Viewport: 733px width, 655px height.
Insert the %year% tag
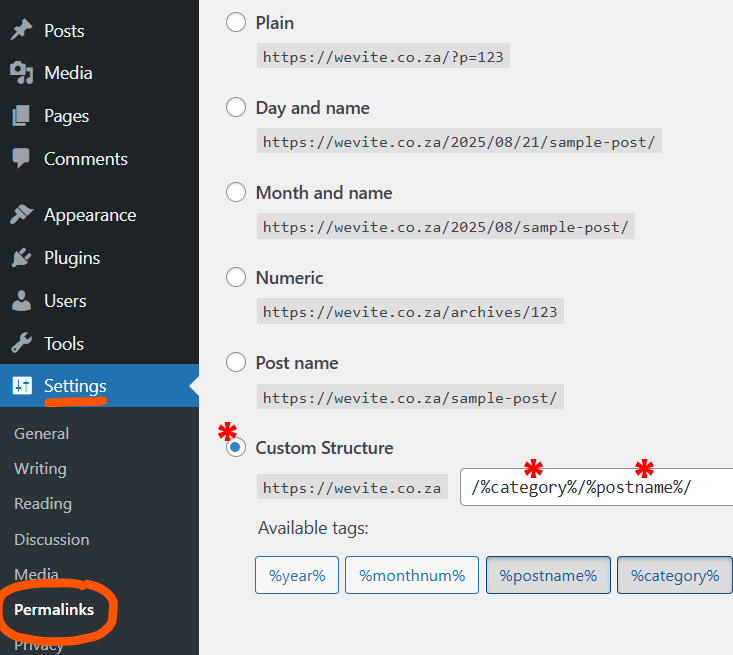[297, 575]
